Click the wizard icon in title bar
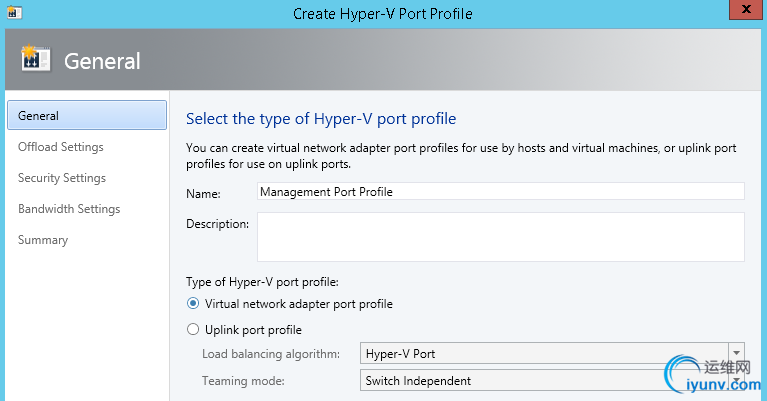767x401 pixels. click(x=14, y=12)
